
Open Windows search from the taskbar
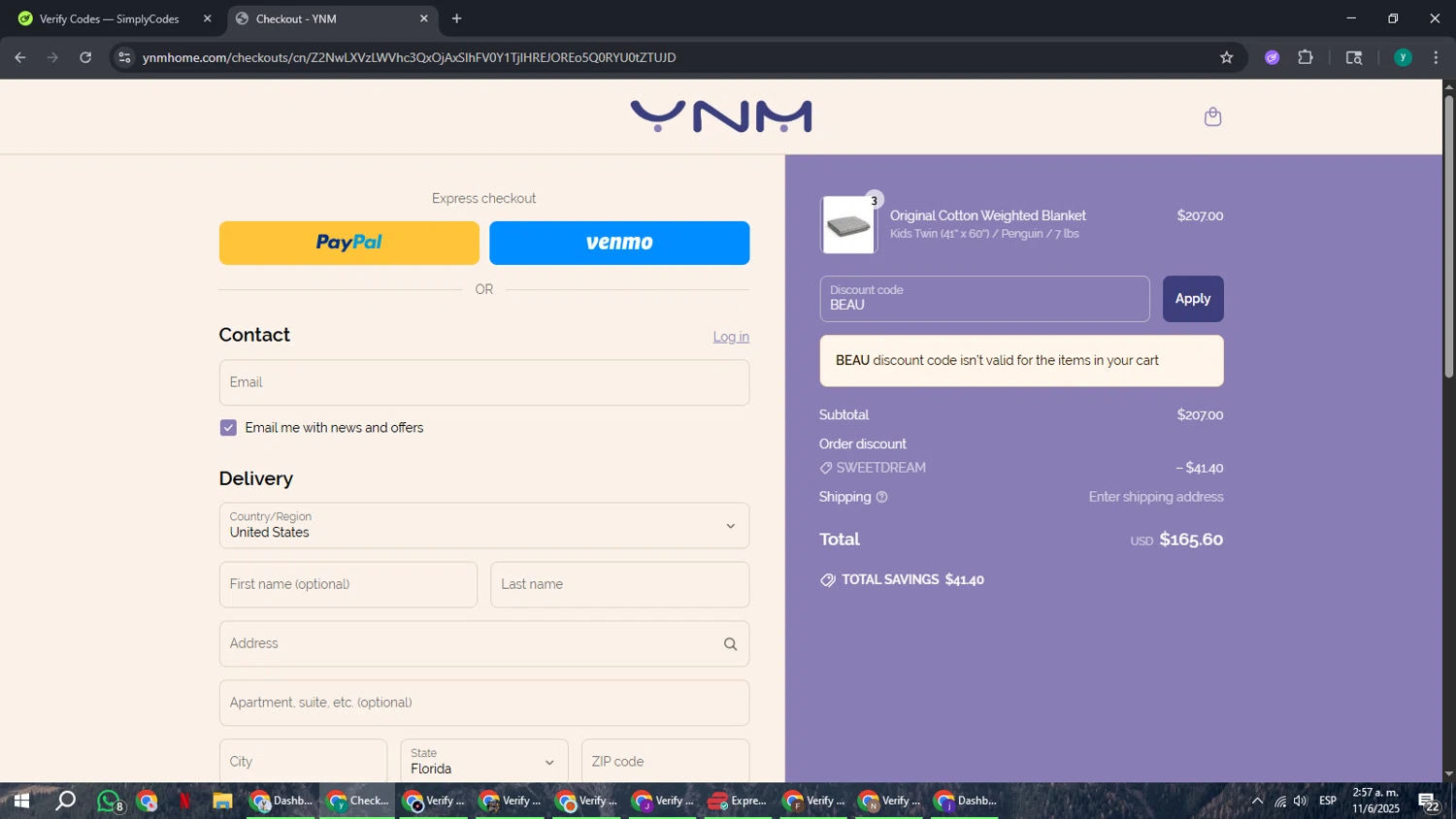pos(65,801)
